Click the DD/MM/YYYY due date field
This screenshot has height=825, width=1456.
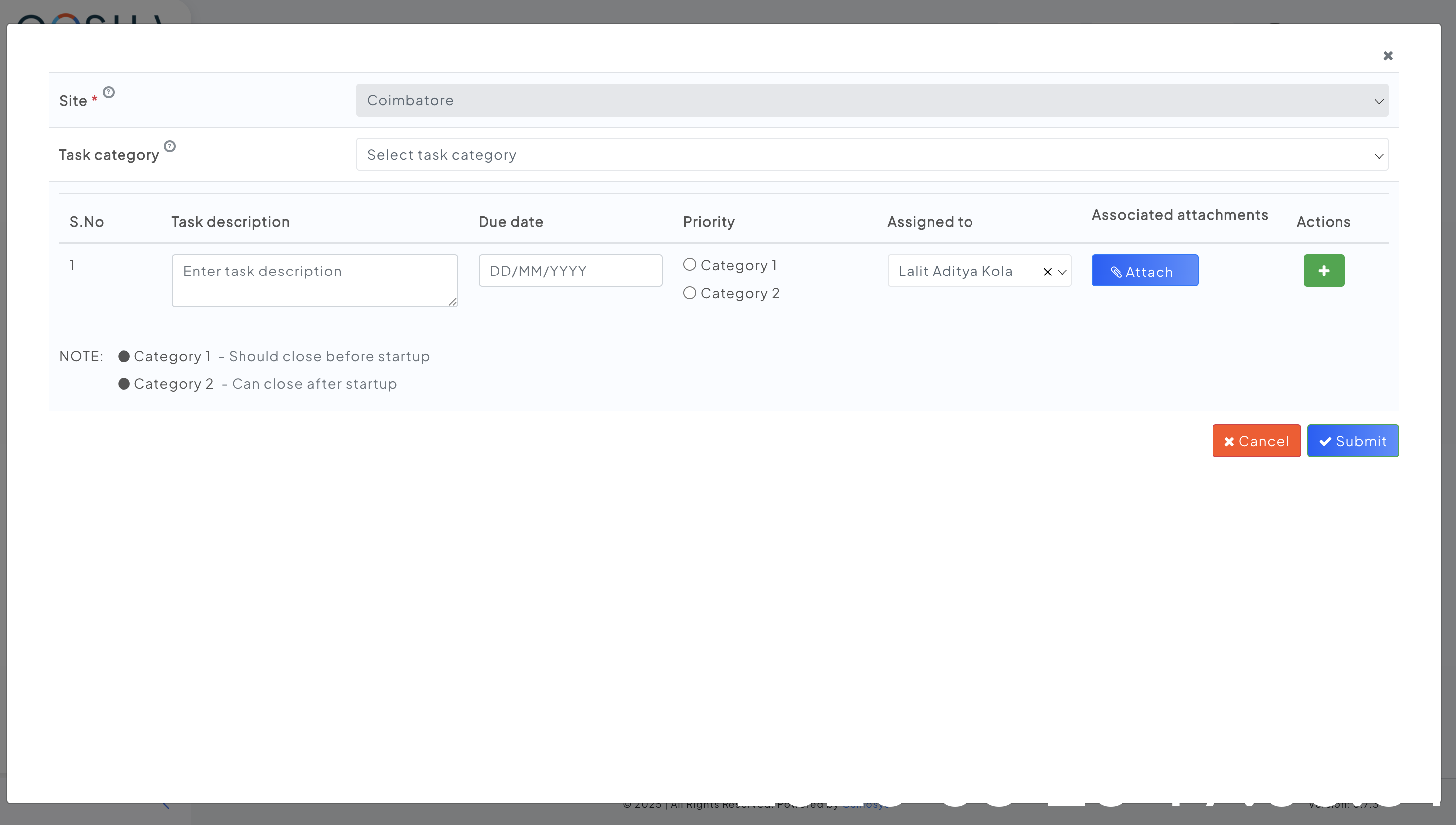570,271
